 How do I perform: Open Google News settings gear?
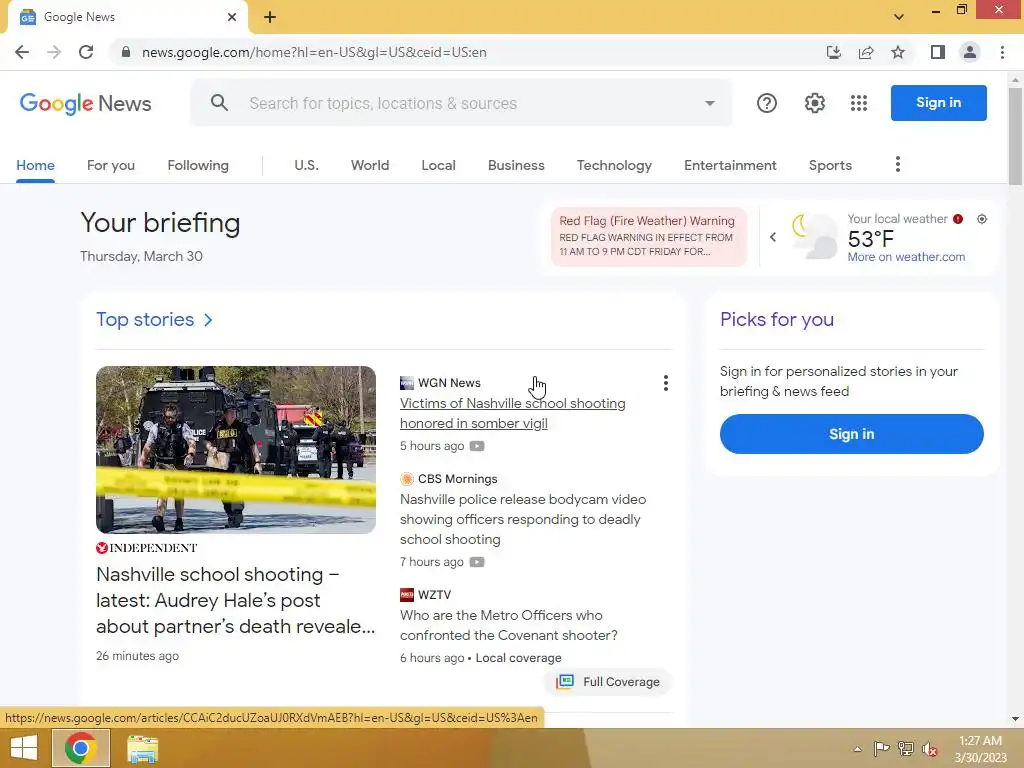814,103
